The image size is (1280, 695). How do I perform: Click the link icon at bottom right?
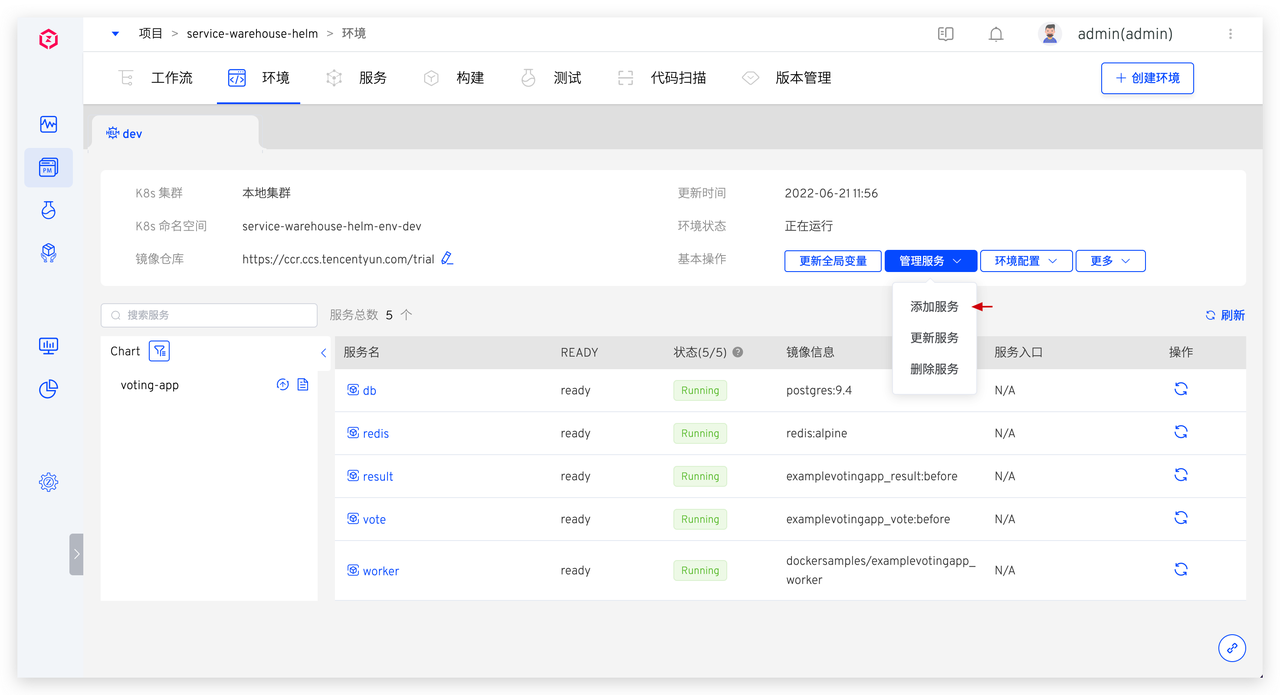click(x=1231, y=648)
